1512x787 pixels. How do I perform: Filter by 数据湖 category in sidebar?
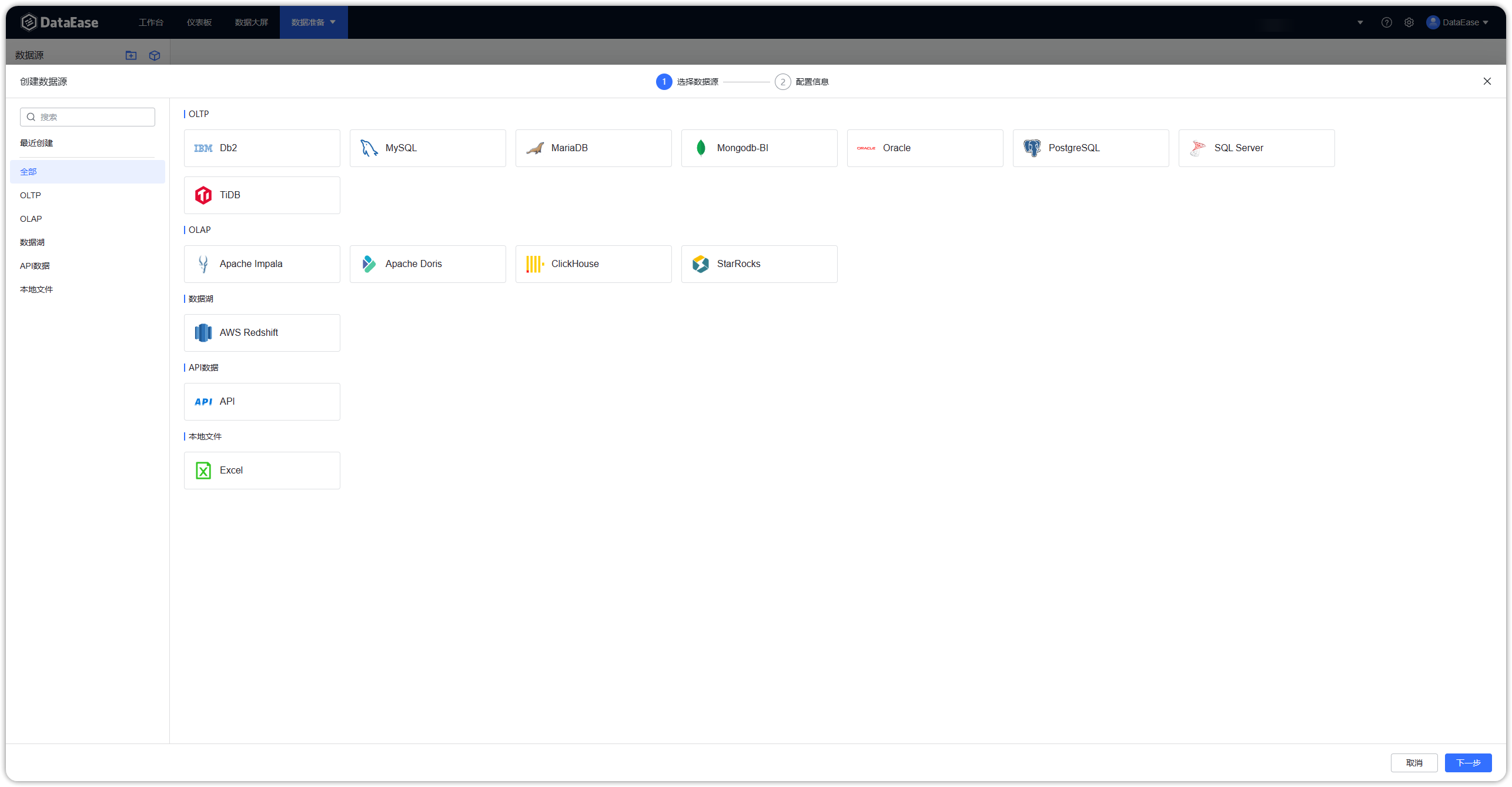pos(88,242)
